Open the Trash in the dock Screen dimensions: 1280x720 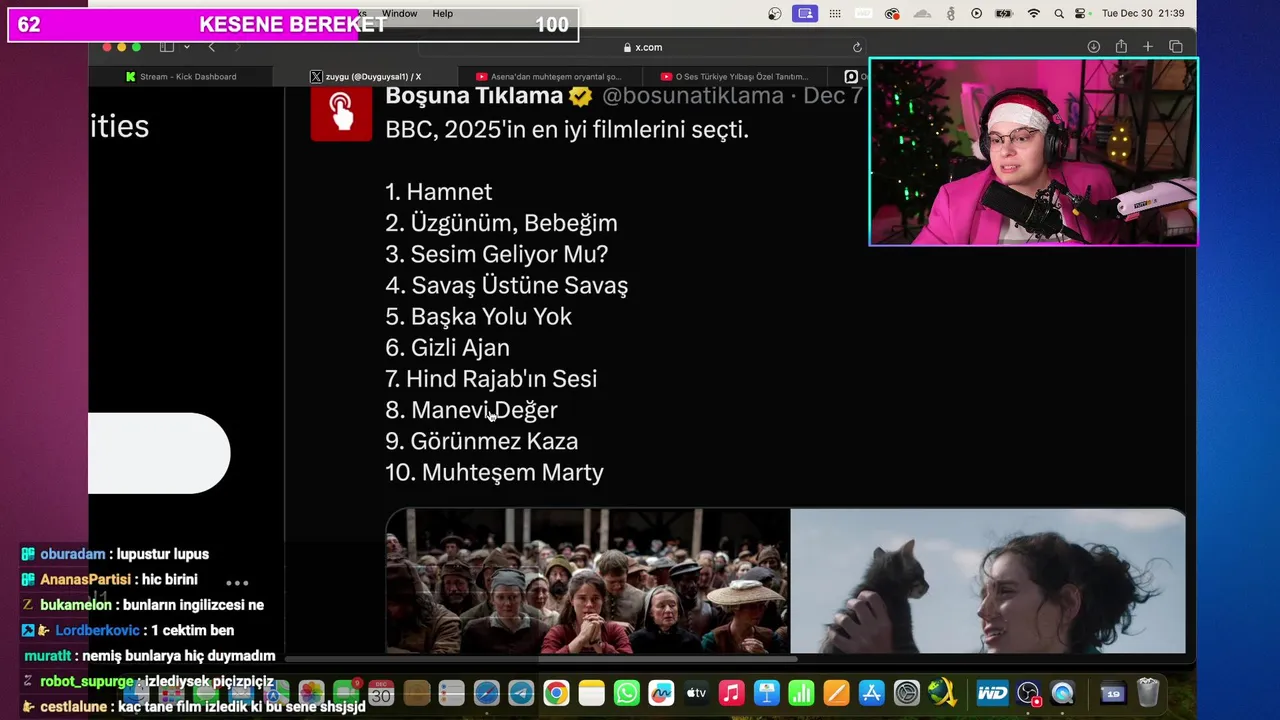click(1148, 692)
